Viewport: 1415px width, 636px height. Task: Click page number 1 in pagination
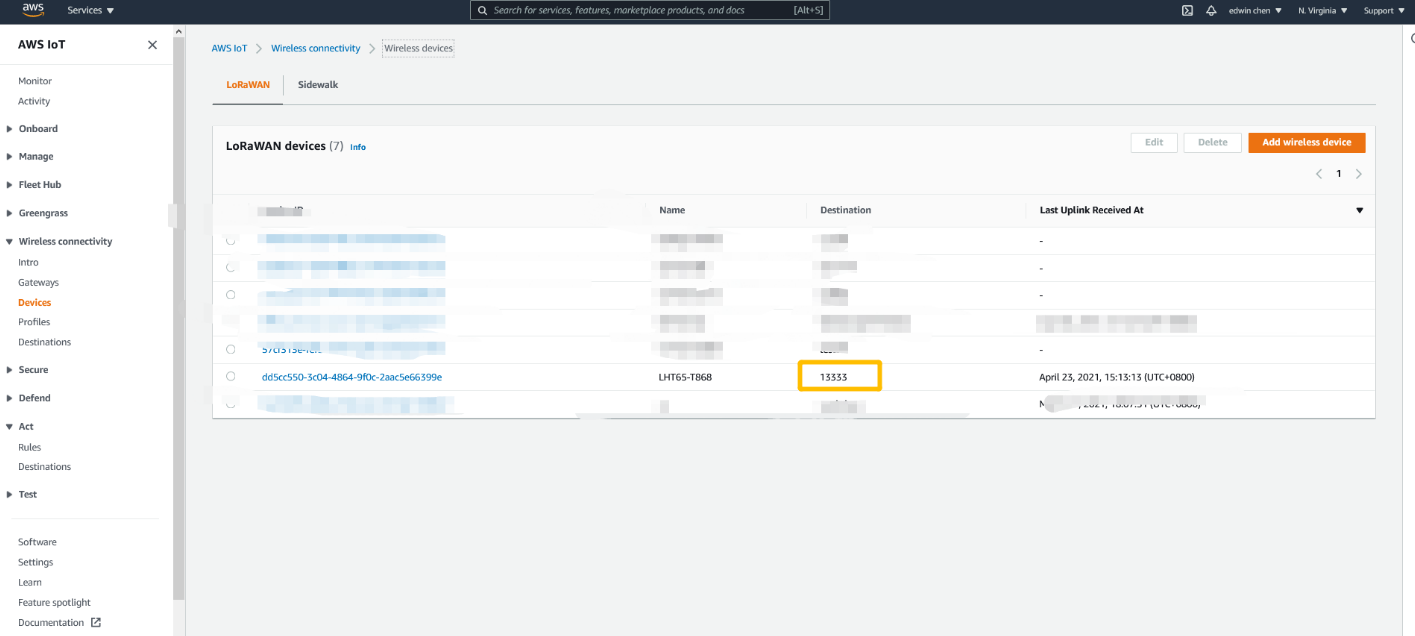pyautogui.click(x=1338, y=174)
